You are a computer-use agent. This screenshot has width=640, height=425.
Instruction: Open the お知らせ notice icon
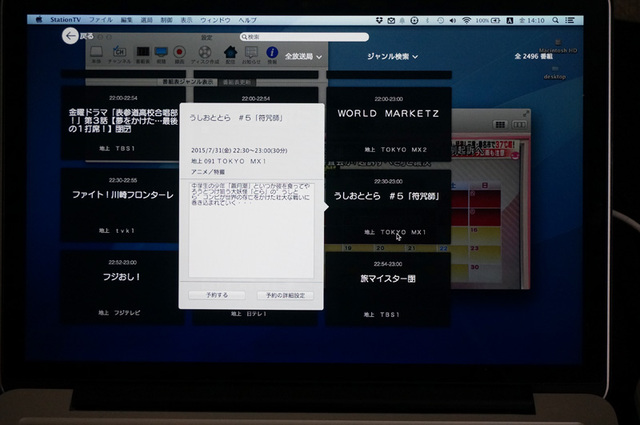tap(251, 55)
